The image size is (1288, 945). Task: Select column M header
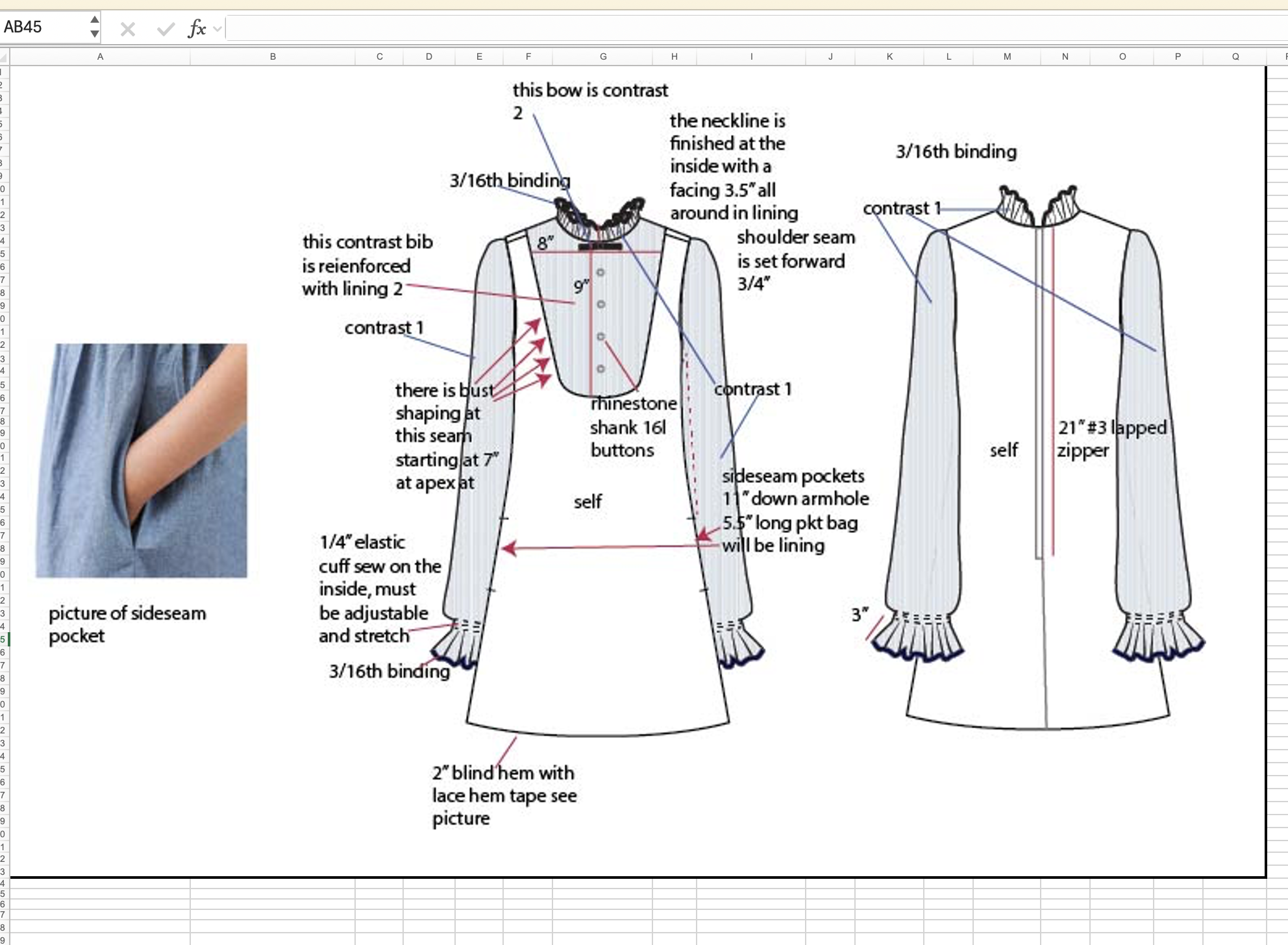1007,57
